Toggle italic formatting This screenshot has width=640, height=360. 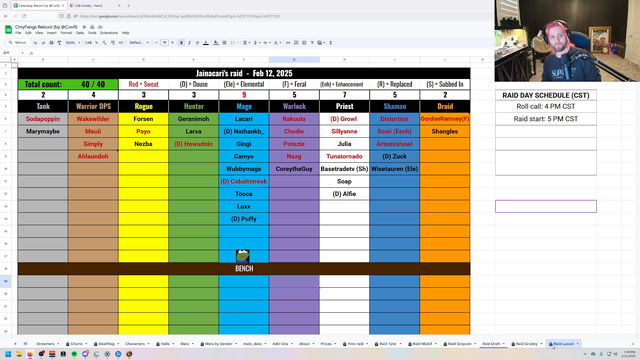click(189, 43)
